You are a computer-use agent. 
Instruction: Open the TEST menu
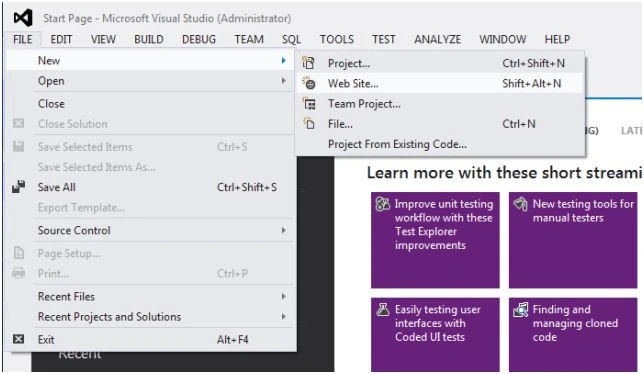coord(384,39)
